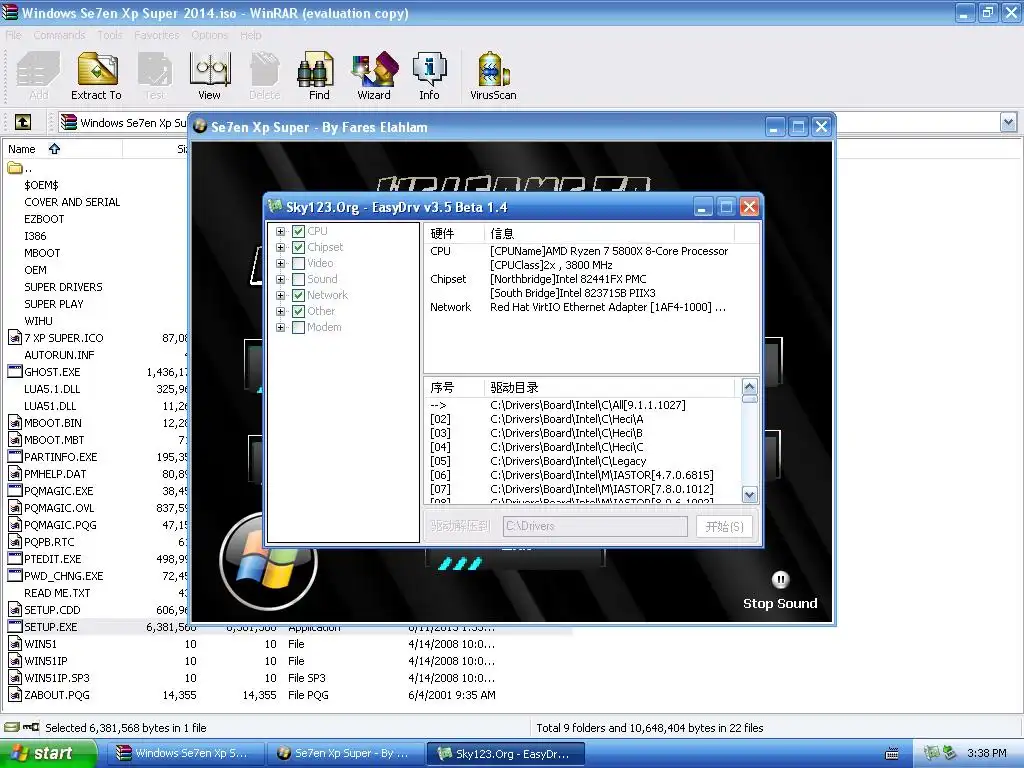Click the C:\Drivers extract path field
This screenshot has width=1024, height=768.
click(x=595, y=526)
